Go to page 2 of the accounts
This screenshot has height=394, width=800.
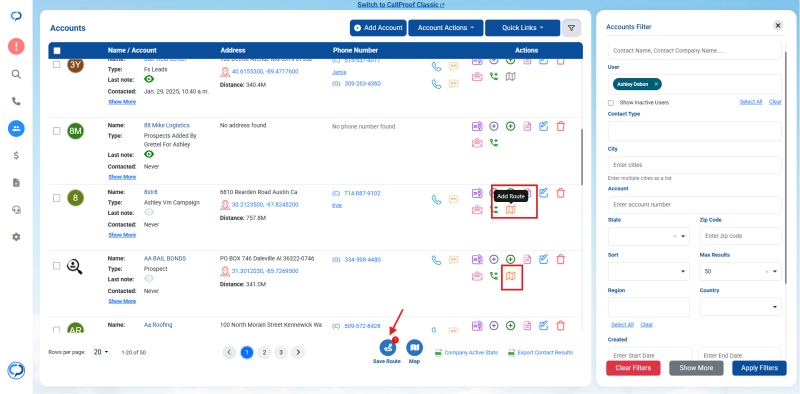coord(264,352)
